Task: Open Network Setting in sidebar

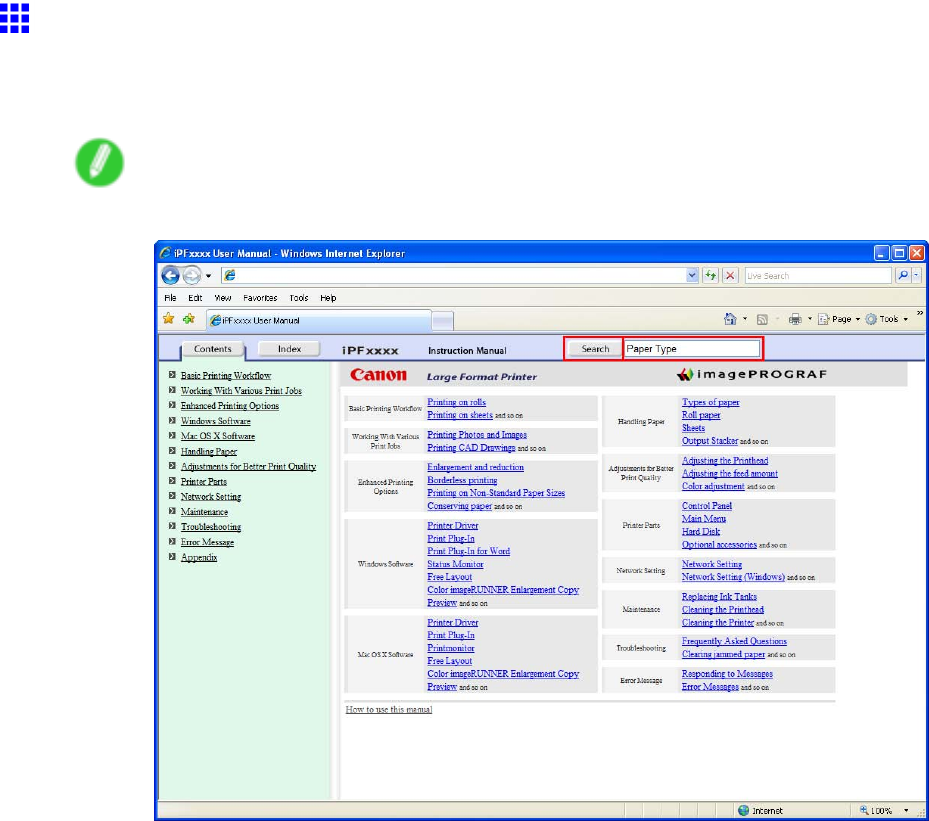Action: pyautogui.click(x=211, y=497)
